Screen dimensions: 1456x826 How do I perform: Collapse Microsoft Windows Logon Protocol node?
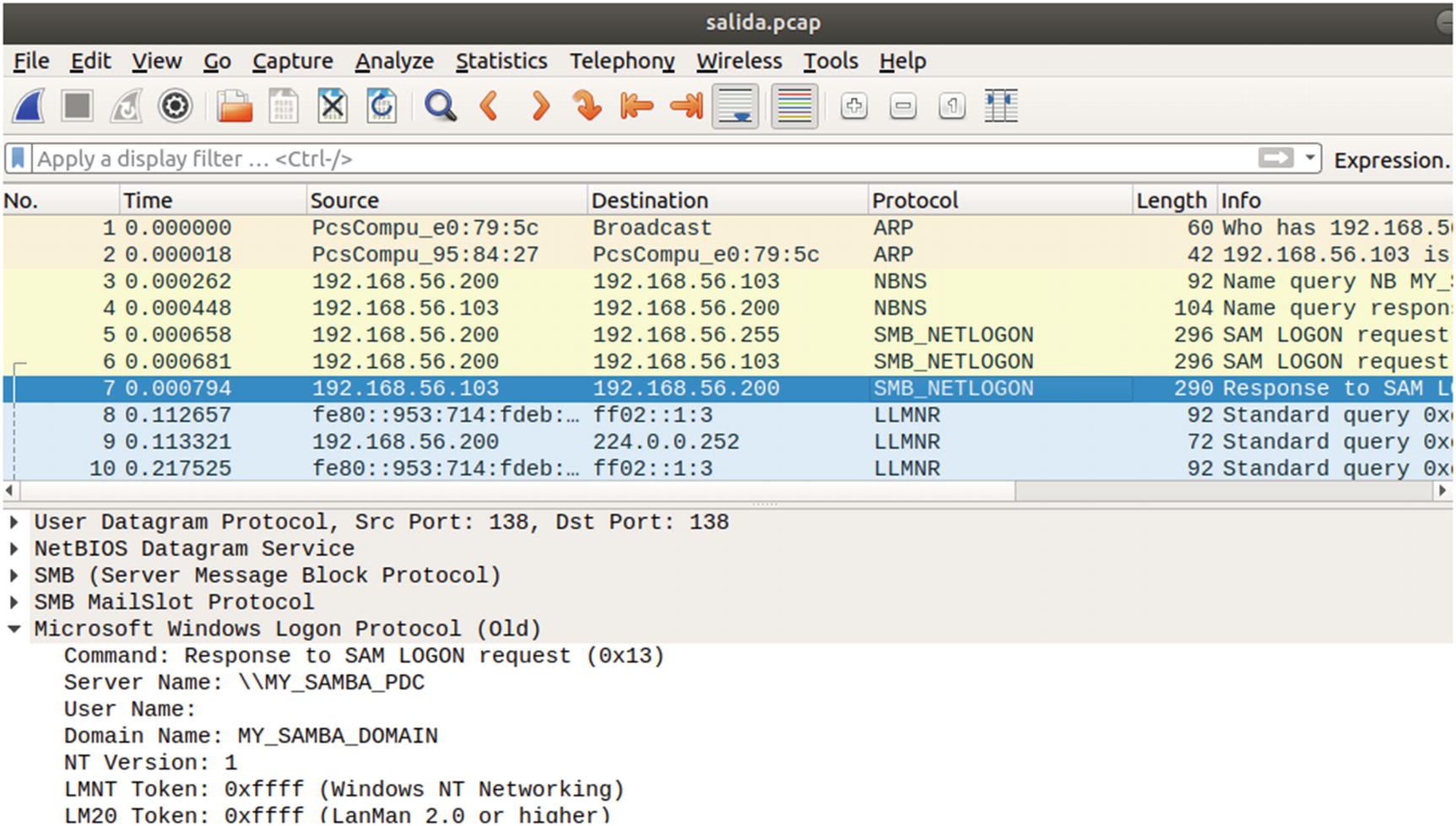[x=14, y=629]
